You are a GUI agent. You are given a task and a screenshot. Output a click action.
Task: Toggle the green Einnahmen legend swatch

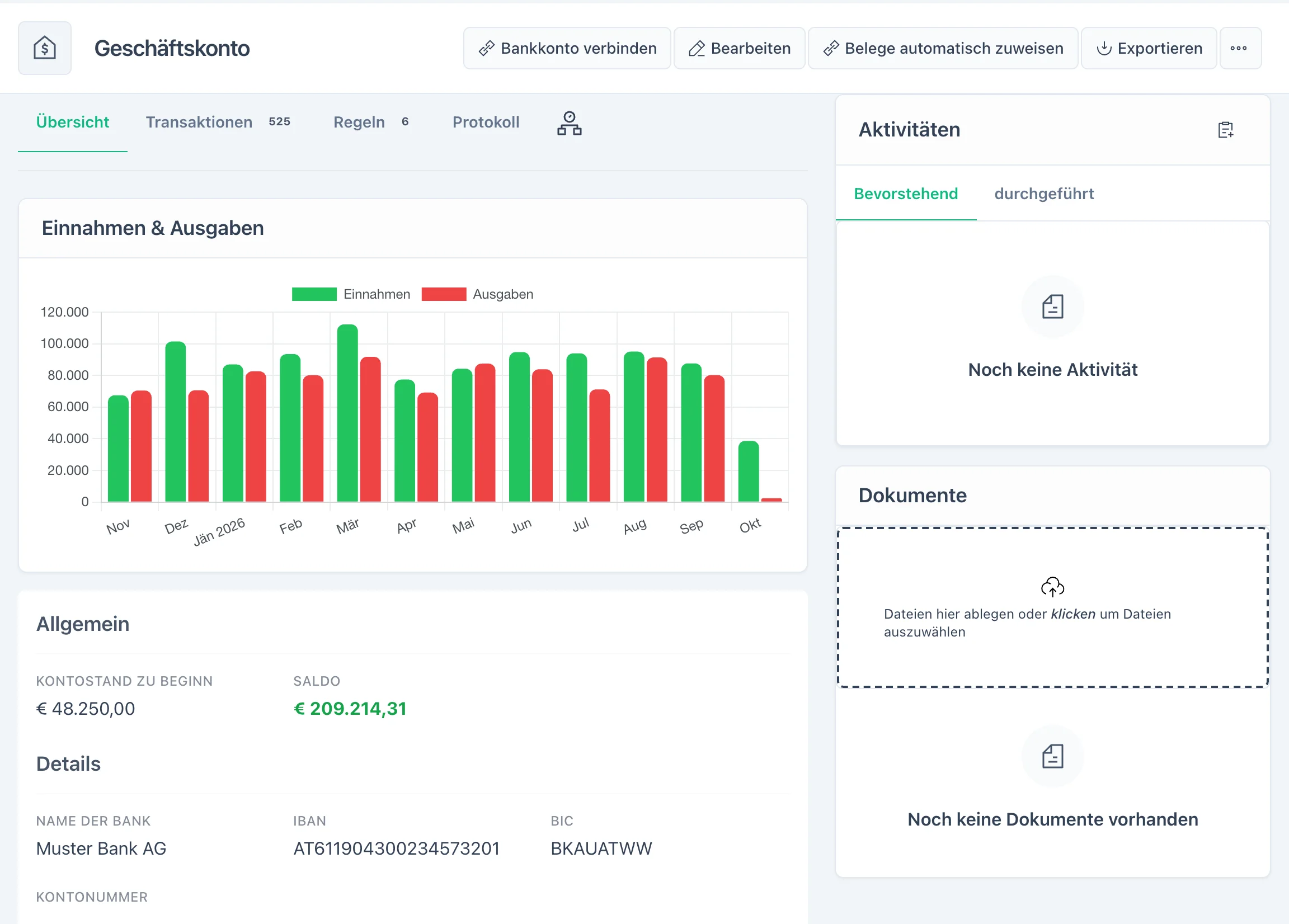coord(314,294)
